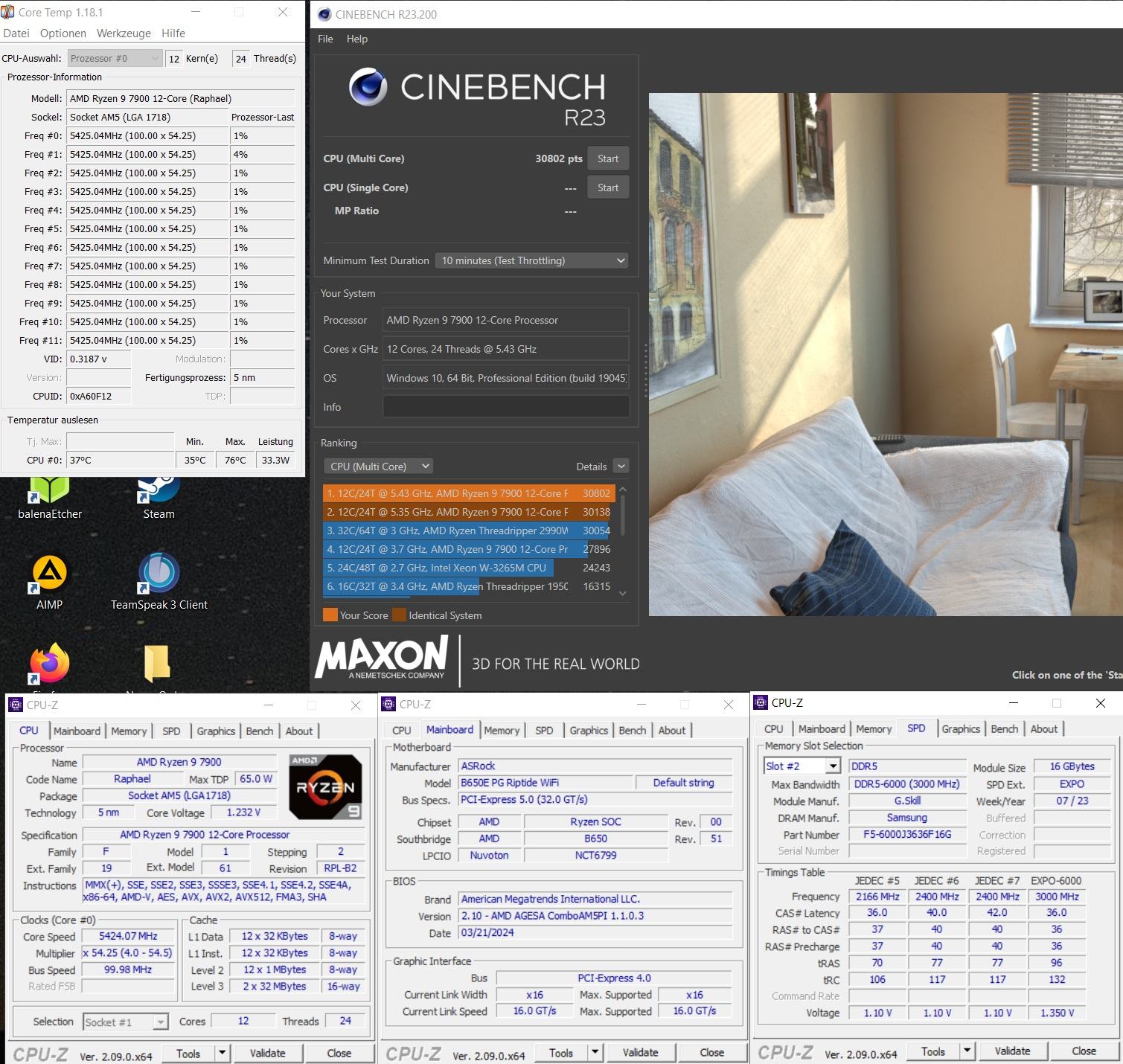Screen dimensions: 1123x1064
Task: Click Validate in the CPU-tab CPU-Z window
Action: (x=268, y=1053)
